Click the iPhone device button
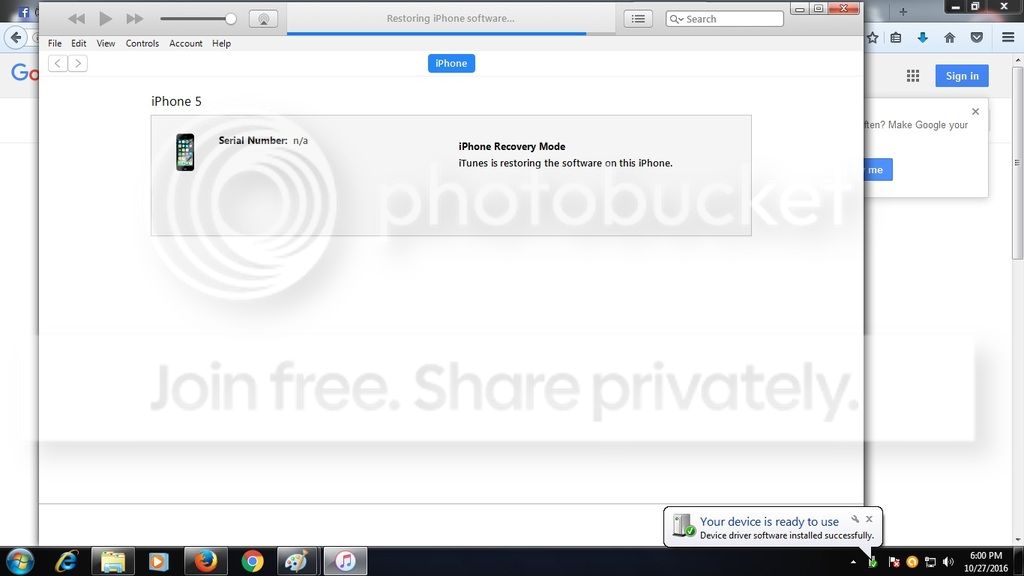This screenshot has height=576, width=1024. (x=451, y=63)
